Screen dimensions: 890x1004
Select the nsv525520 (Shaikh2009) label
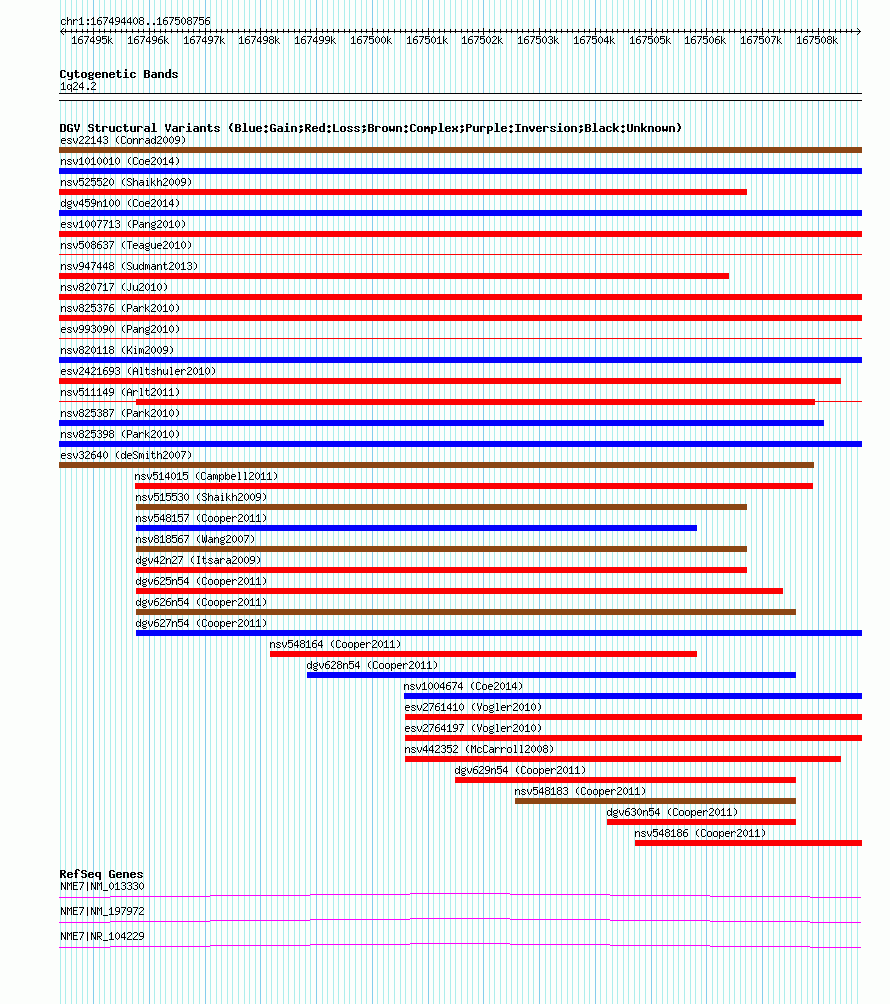[126, 182]
